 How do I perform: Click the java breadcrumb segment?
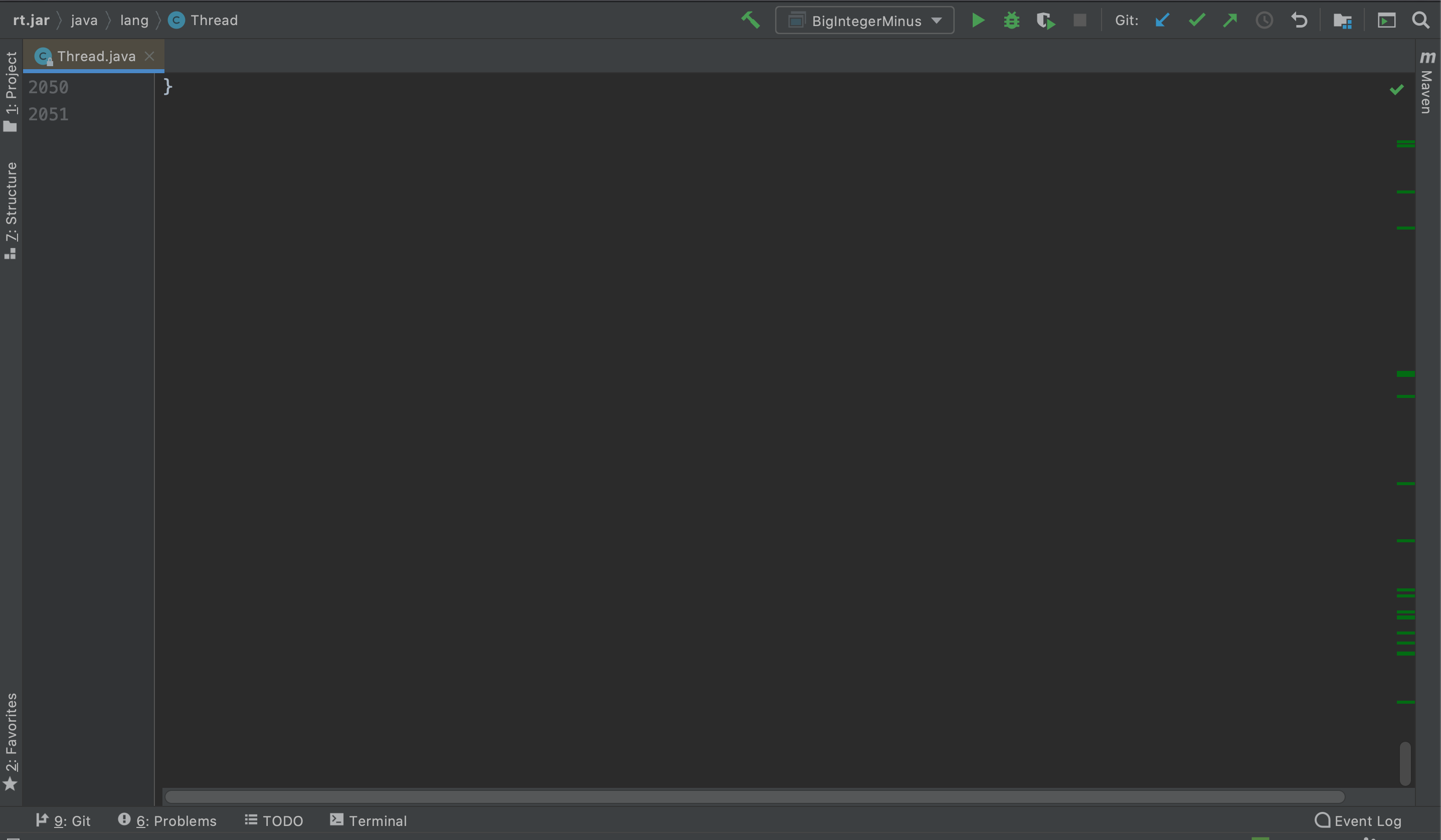tap(84, 20)
